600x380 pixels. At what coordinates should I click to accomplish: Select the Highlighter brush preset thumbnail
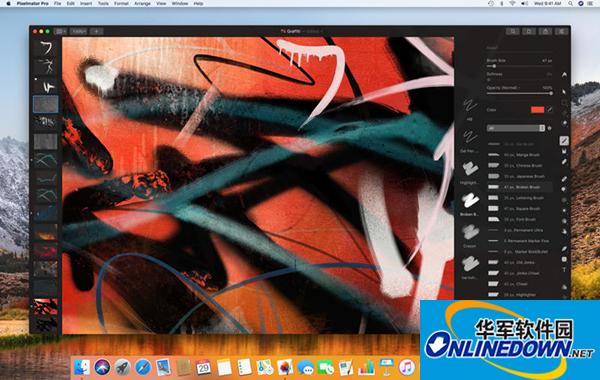click(x=470, y=169)
